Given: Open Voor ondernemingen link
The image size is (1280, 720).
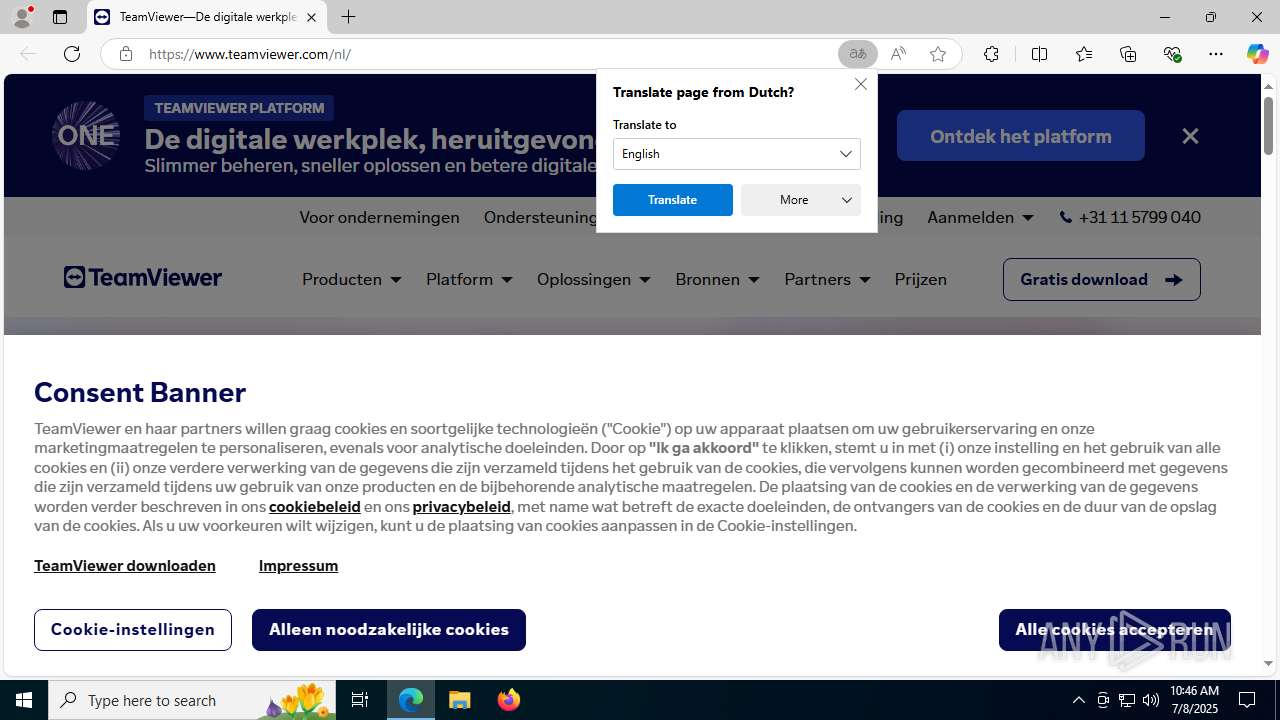Looking at the screenshot, I should (x=380, y=217).
